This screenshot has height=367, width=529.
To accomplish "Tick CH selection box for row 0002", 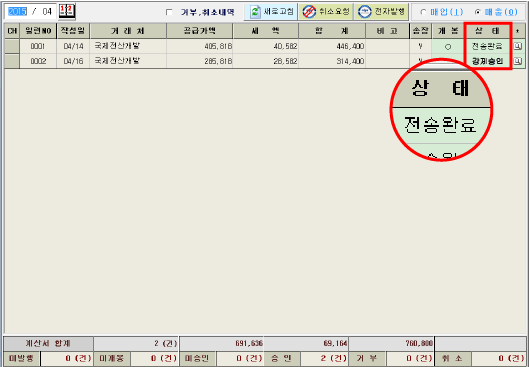I will 12,61.
